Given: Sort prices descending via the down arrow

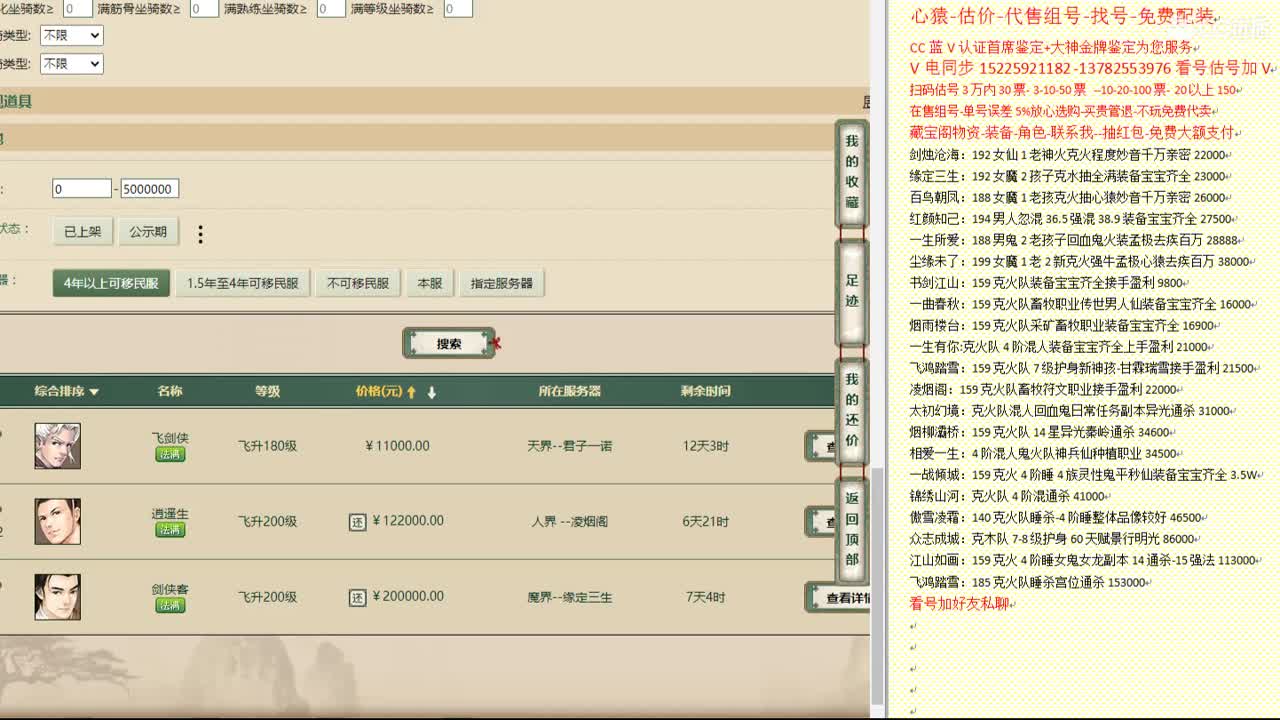Looking at the screenshot, I should 431,391.
